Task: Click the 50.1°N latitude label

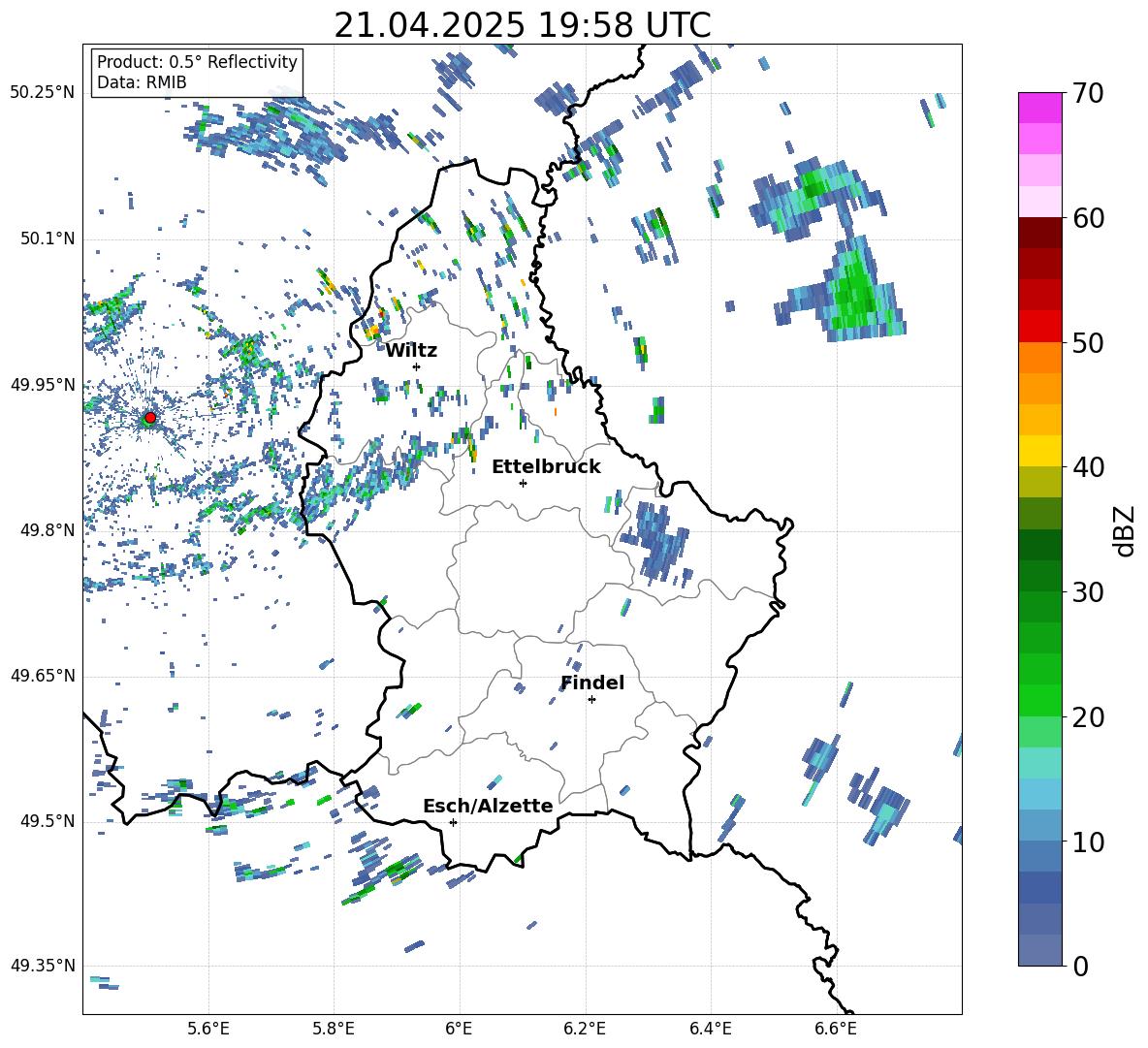Action: coord(47,238)
